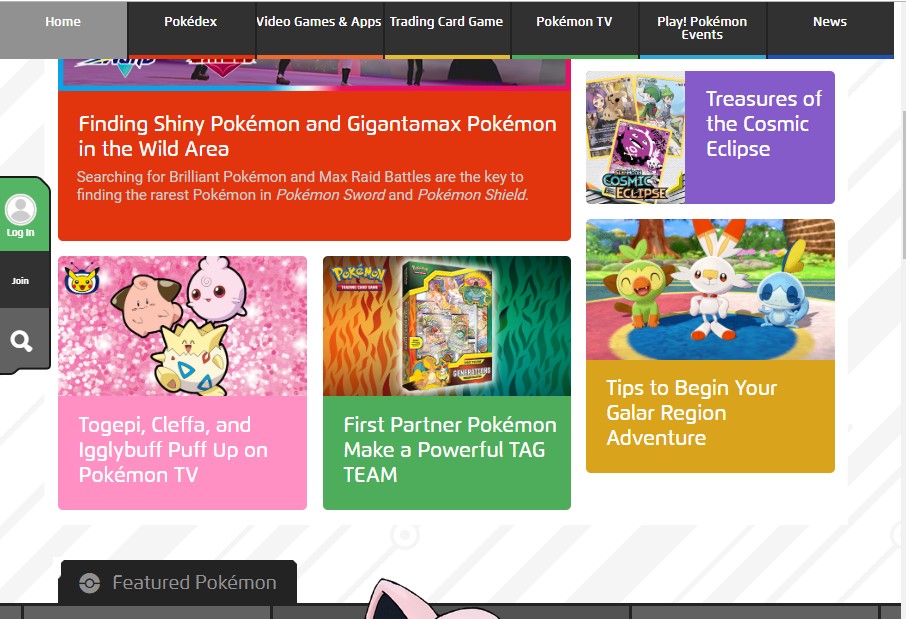Open the Pokédex navigation tab
This screenshot has width=906, height=619.
[x=191, y=29]
